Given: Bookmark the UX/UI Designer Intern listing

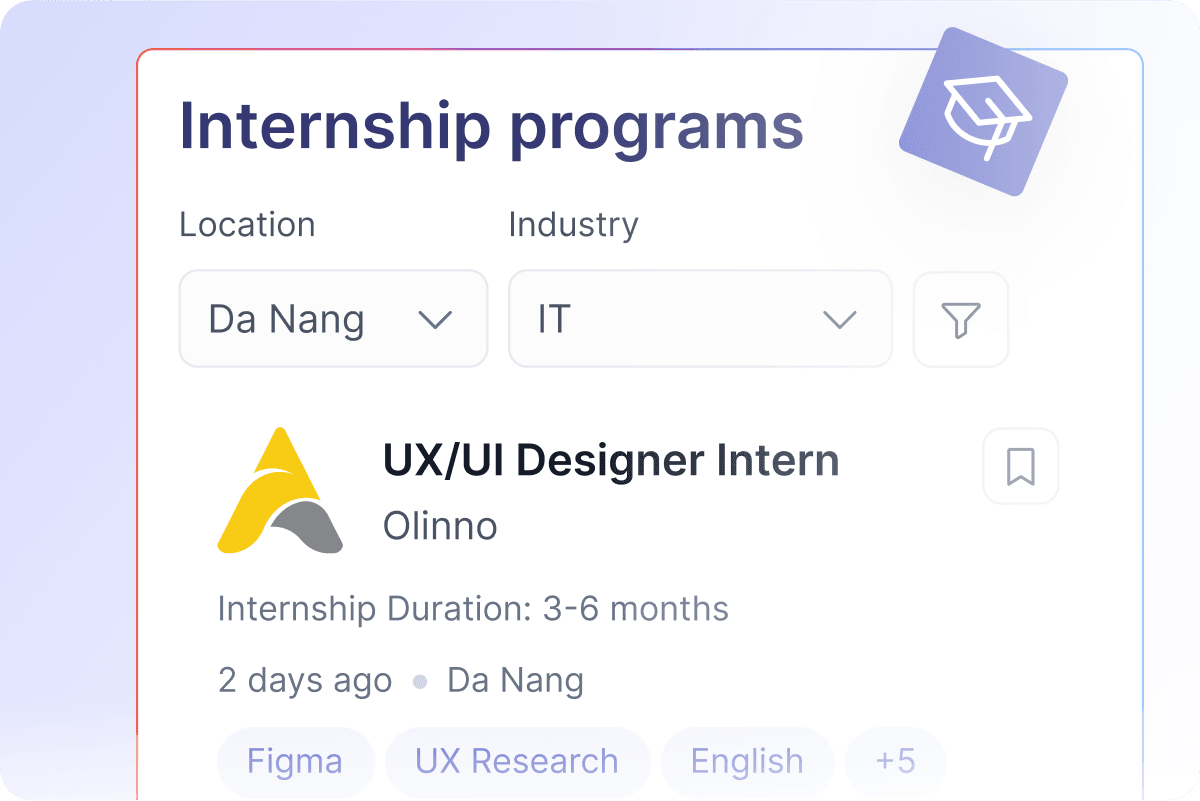Looking at the screenshot, I should [1020, 466].
